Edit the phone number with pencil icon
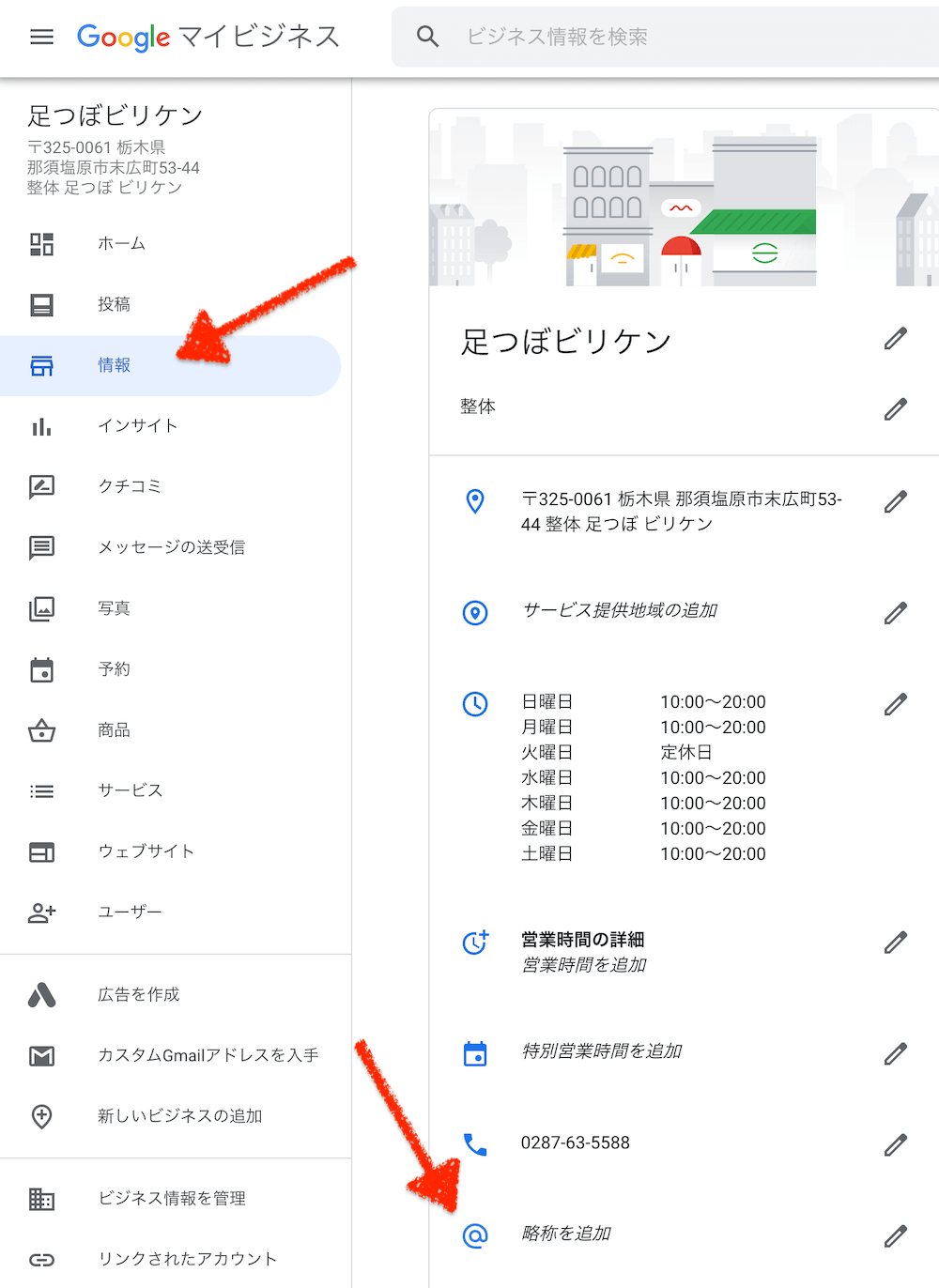 coord(896,1144)
